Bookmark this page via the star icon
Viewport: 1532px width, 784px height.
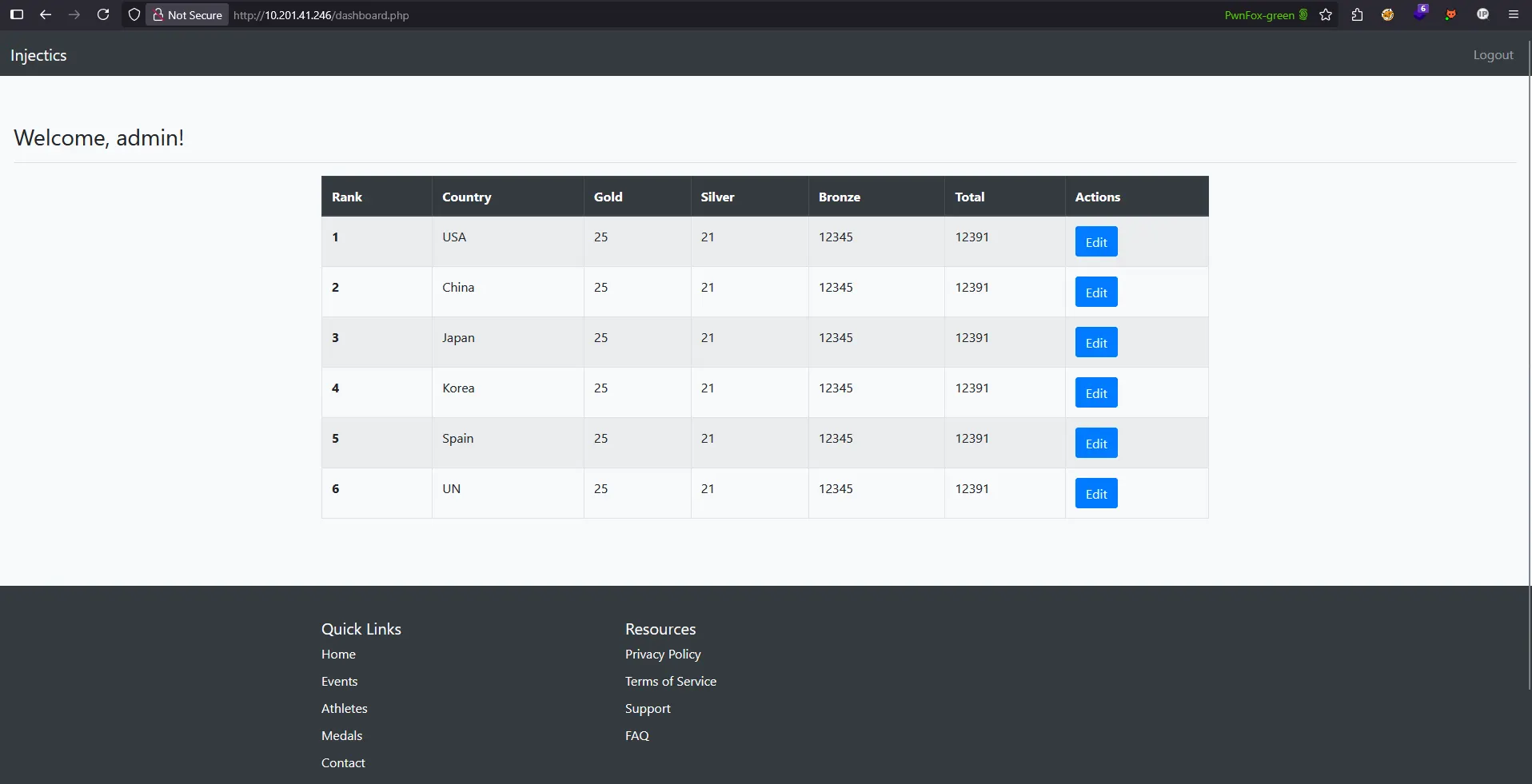click(x=1326, y=14)
